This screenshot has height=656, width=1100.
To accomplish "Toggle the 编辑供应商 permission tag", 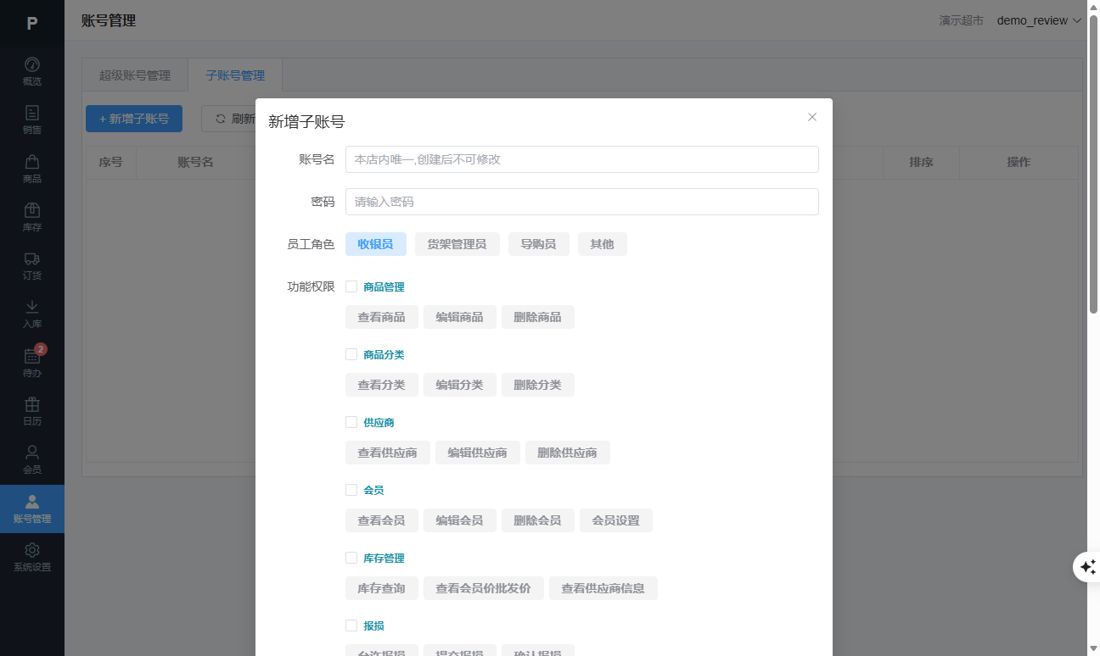I will [x=477, y=453].
